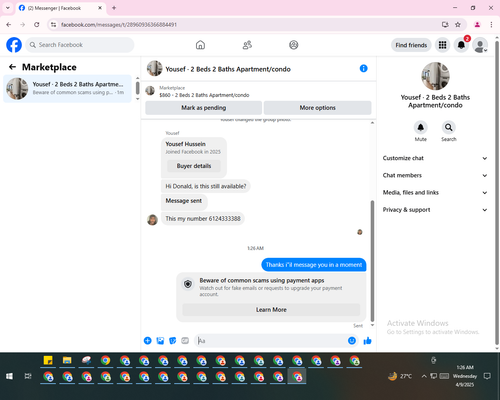
Task: Click More options button
Action: pyautogui.click(x=317, y=108)
